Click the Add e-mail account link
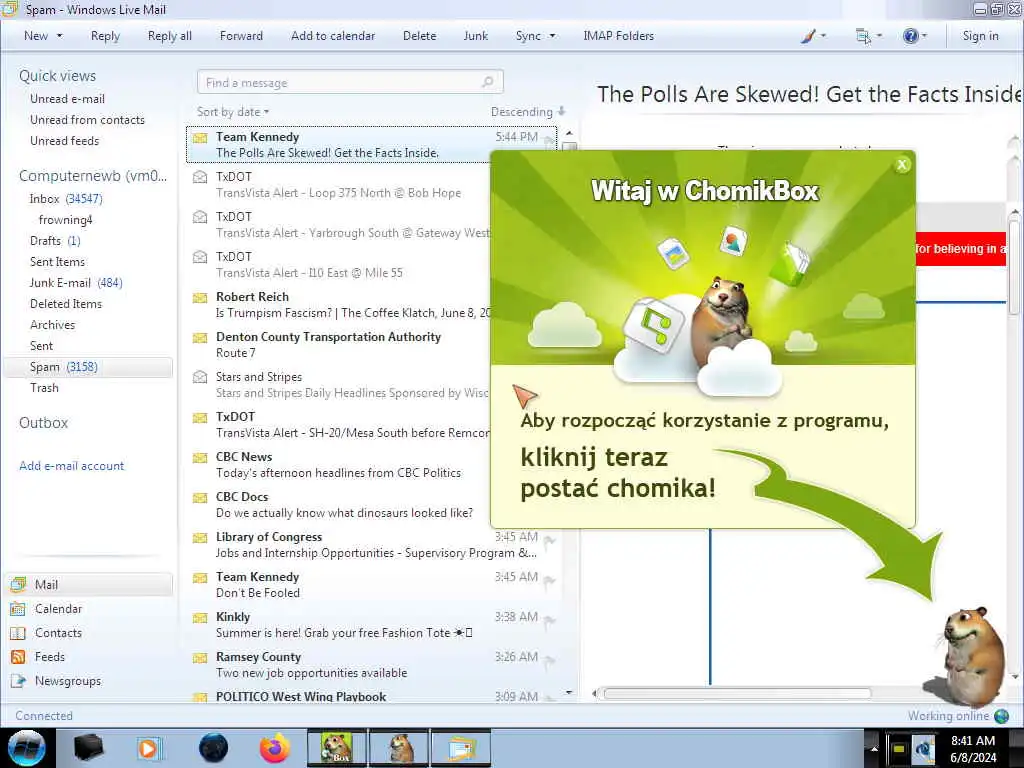 tap(71, 466)
